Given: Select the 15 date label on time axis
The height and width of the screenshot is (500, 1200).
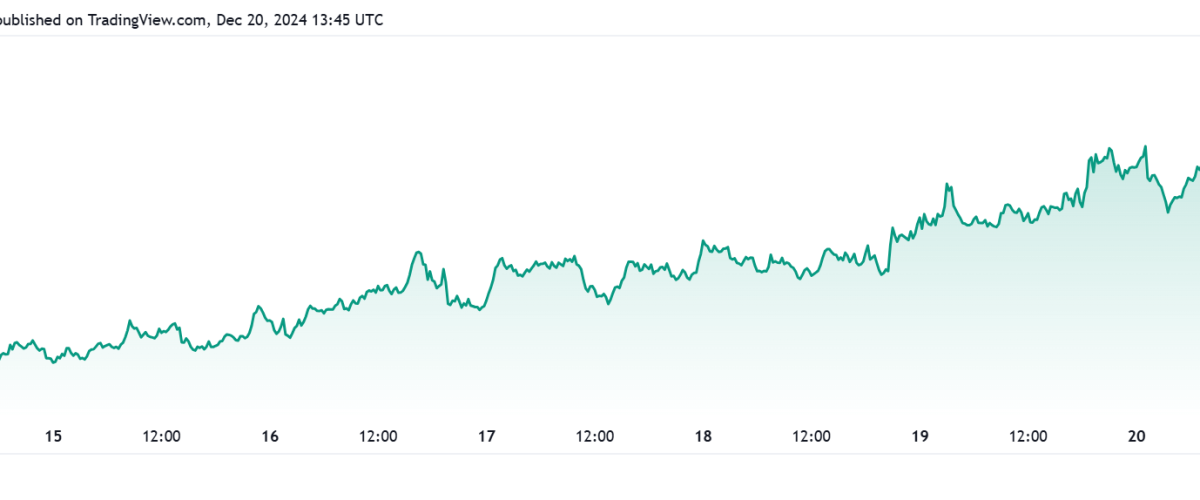Looking at the screenshot, I should [53, 436].
